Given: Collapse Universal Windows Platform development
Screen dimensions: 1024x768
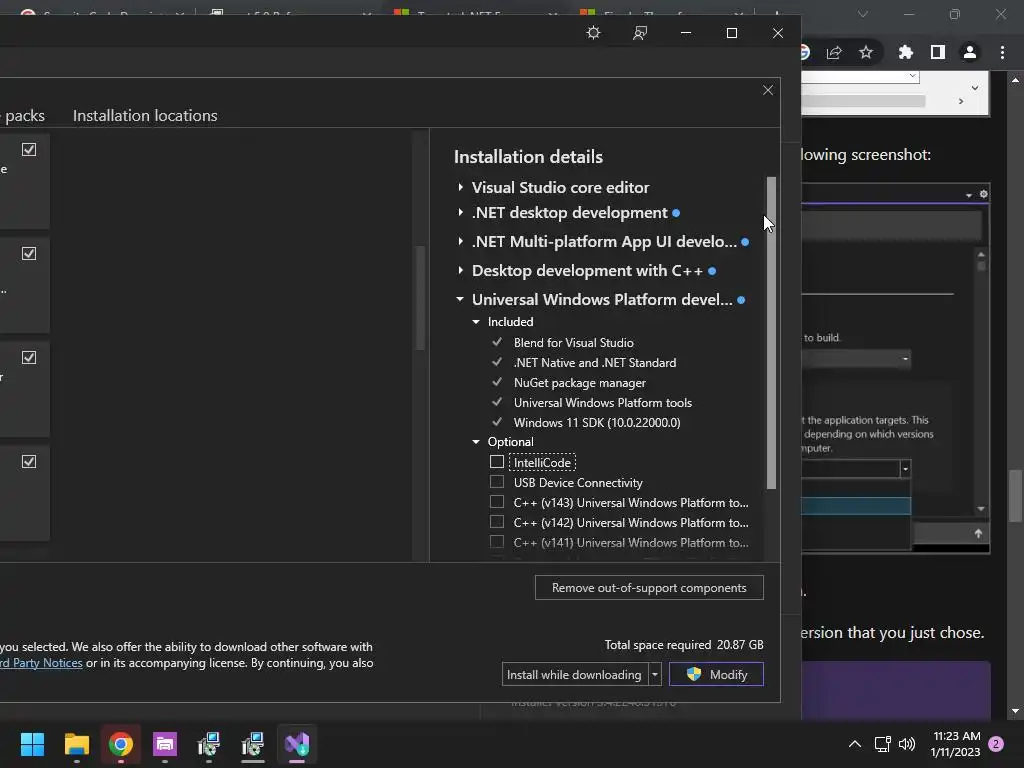Looking at the screenshot, I should 460,299.
